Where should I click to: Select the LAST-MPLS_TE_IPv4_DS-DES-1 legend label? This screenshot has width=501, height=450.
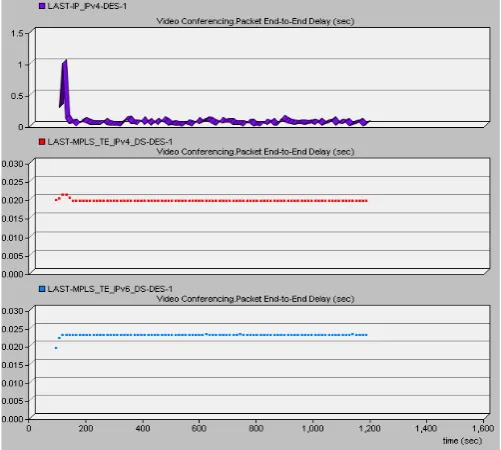pos(110,142)
